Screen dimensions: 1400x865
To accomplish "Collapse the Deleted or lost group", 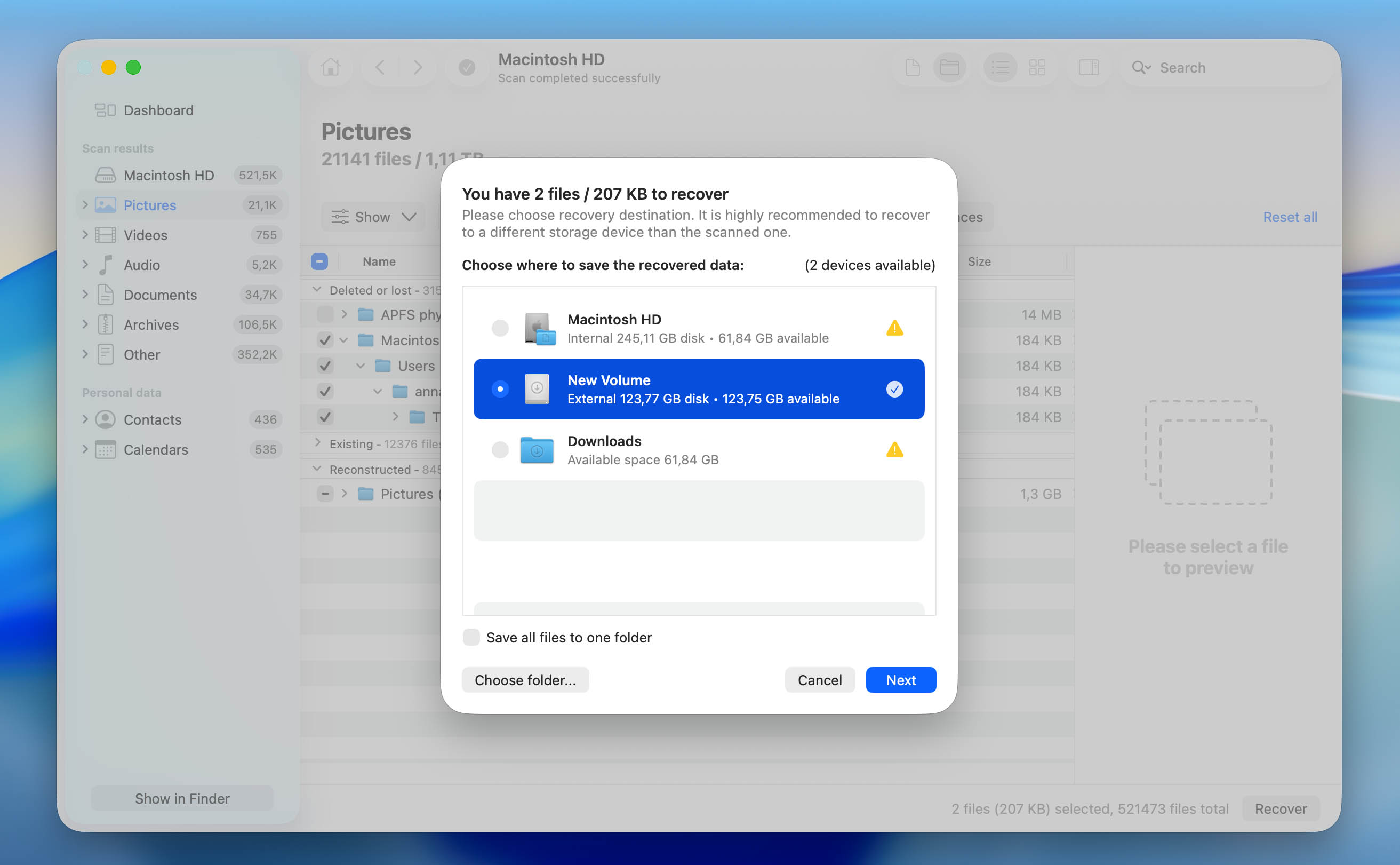I will click(x=317, y=289).
